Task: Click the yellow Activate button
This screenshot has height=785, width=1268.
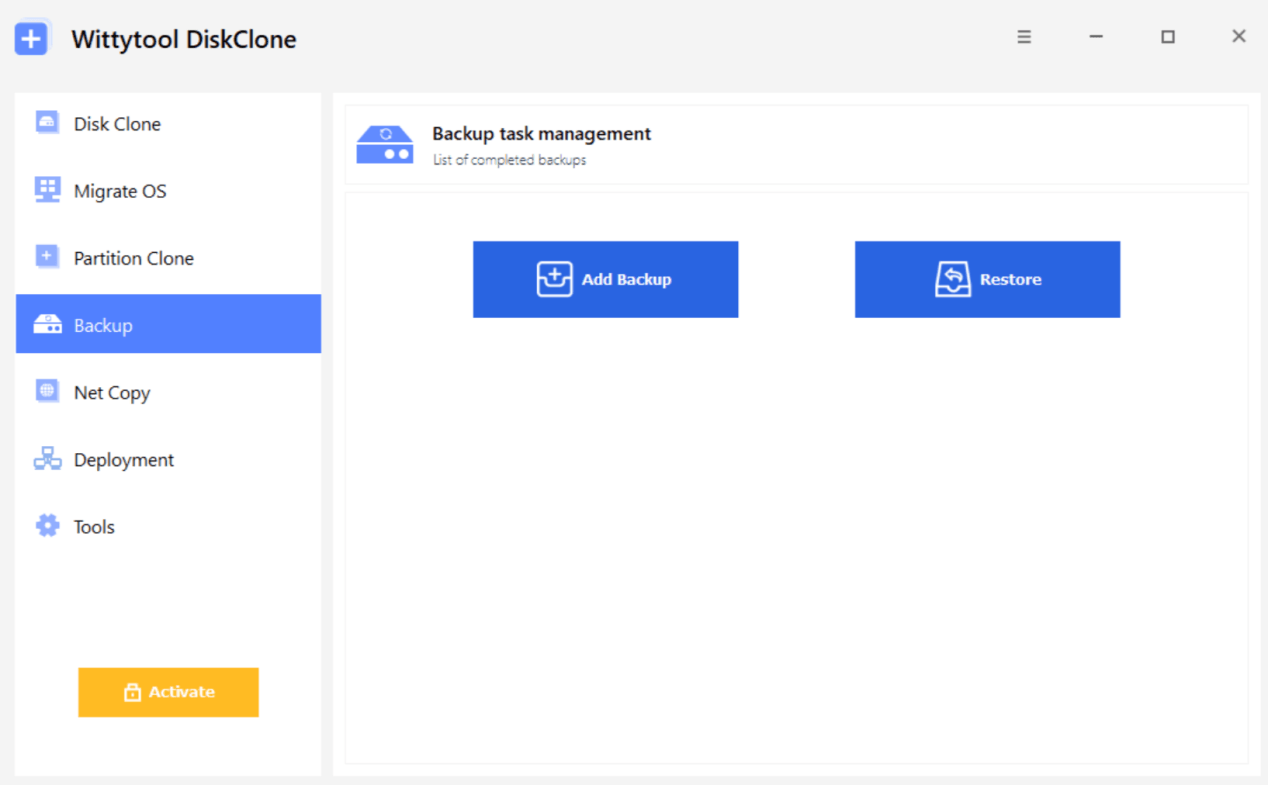Action: (168, 692)
